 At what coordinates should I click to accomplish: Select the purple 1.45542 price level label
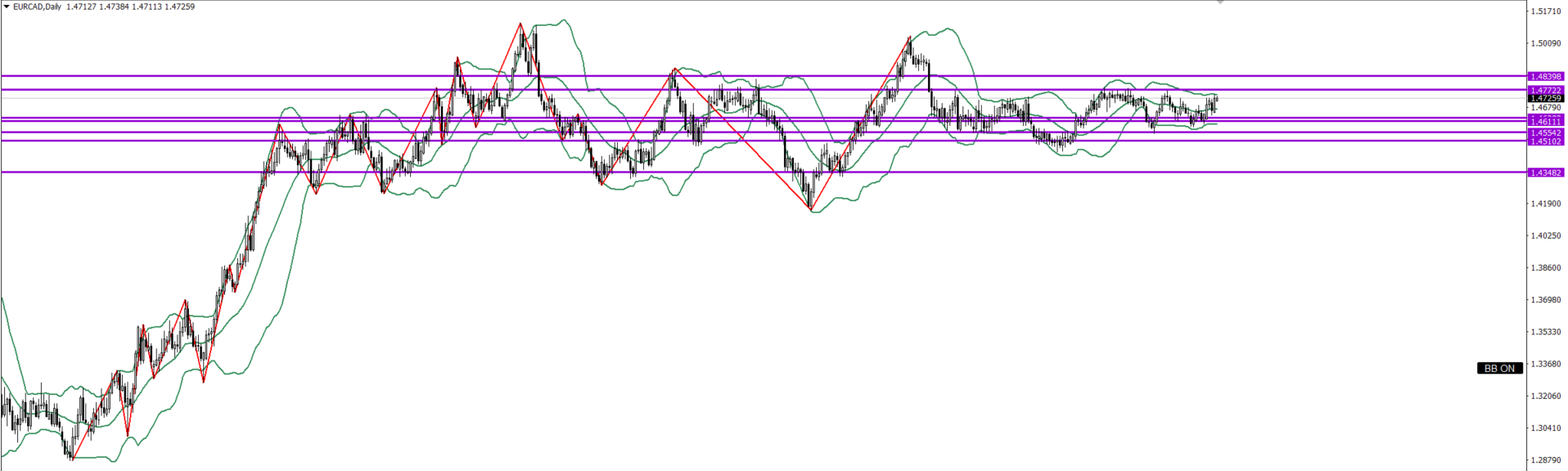pos(1546,132)
